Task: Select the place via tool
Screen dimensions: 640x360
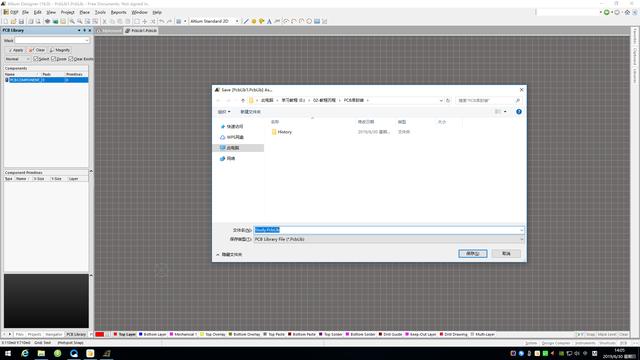Action: pos(262,21)
